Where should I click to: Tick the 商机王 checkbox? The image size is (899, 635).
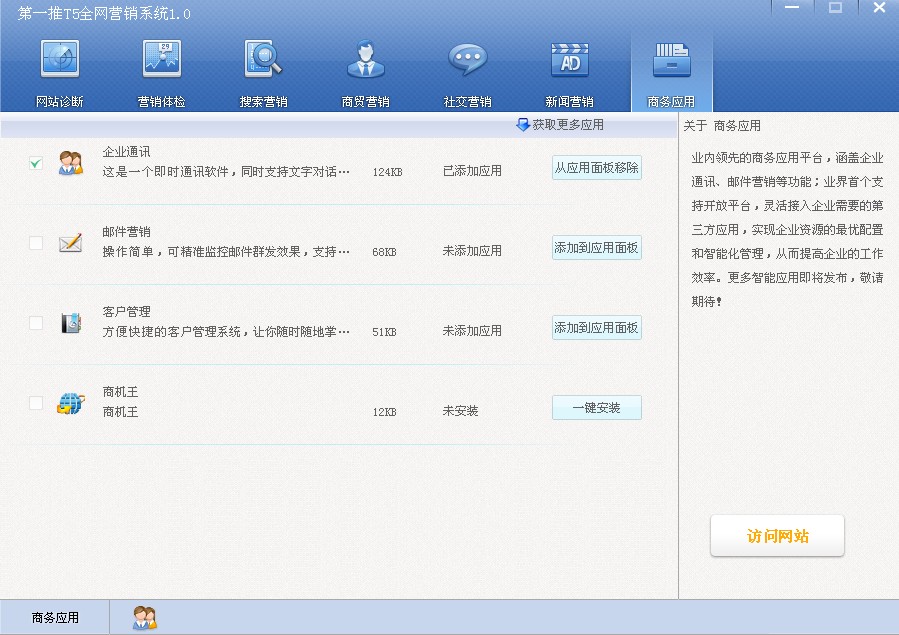click(x=36, y=403)
